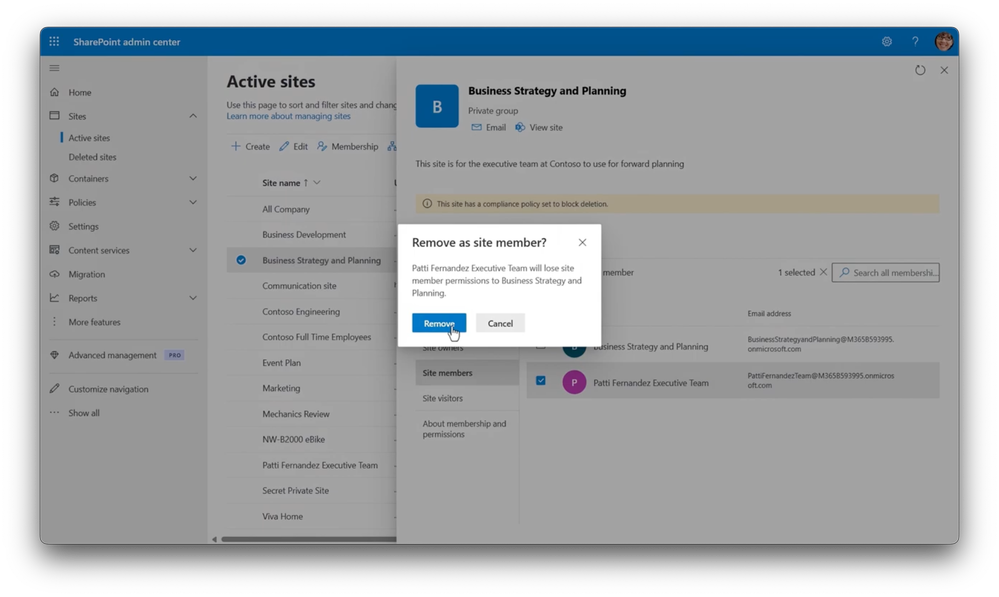Check the Business Strategy and Planning member row
Viewport: 999px width, 597px height.
(x=540, y=347)
